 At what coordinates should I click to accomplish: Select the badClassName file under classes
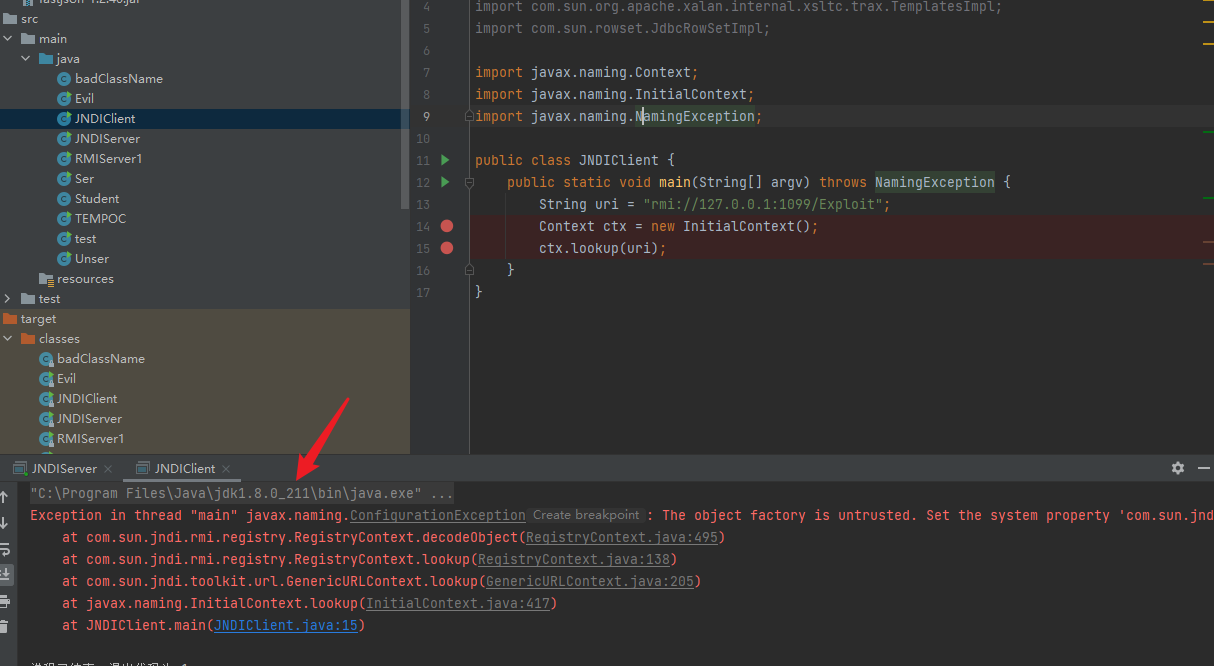pyautogui.click(x=100, y=358)
